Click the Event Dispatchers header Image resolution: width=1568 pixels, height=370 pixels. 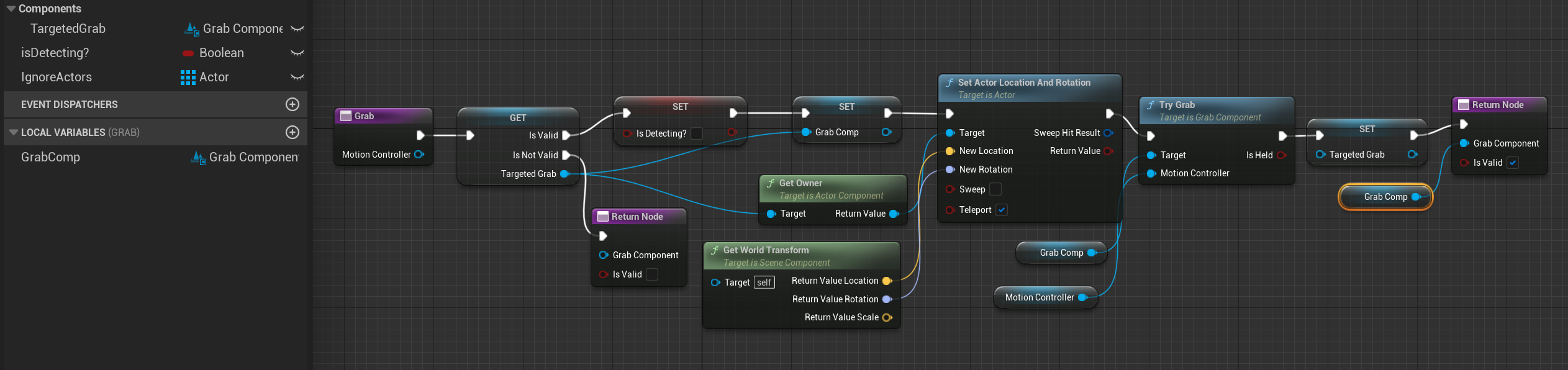click(155, 104)
